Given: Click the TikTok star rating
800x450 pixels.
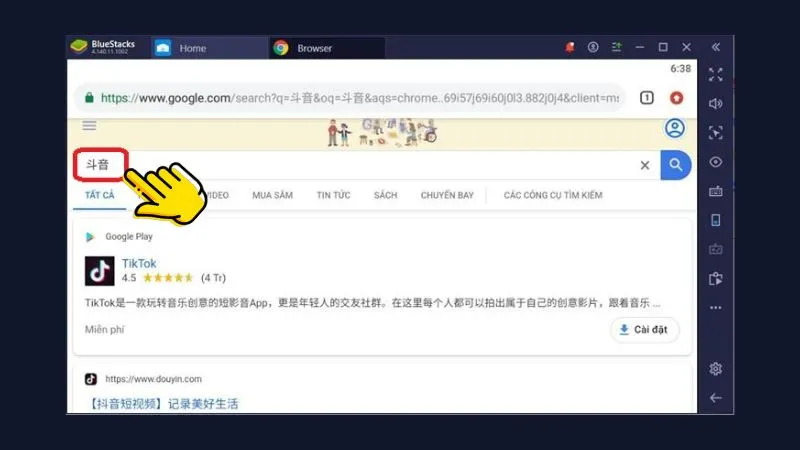Looking at the screenshot, I should click(x=168, y=278).
